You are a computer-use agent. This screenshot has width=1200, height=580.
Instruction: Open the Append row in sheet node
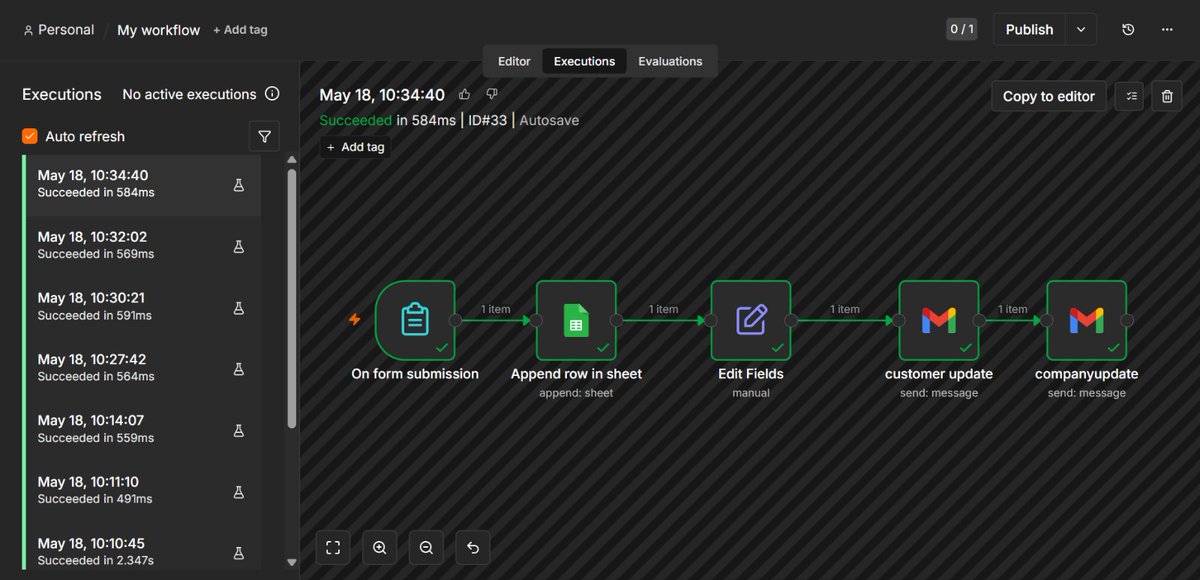(576, 320)
